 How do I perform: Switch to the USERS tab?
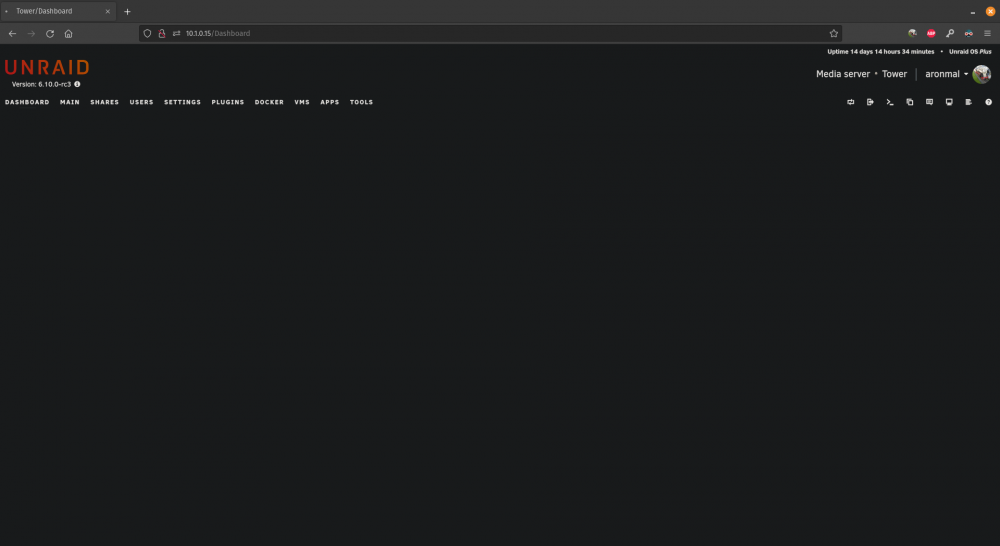tap(142, 102)
